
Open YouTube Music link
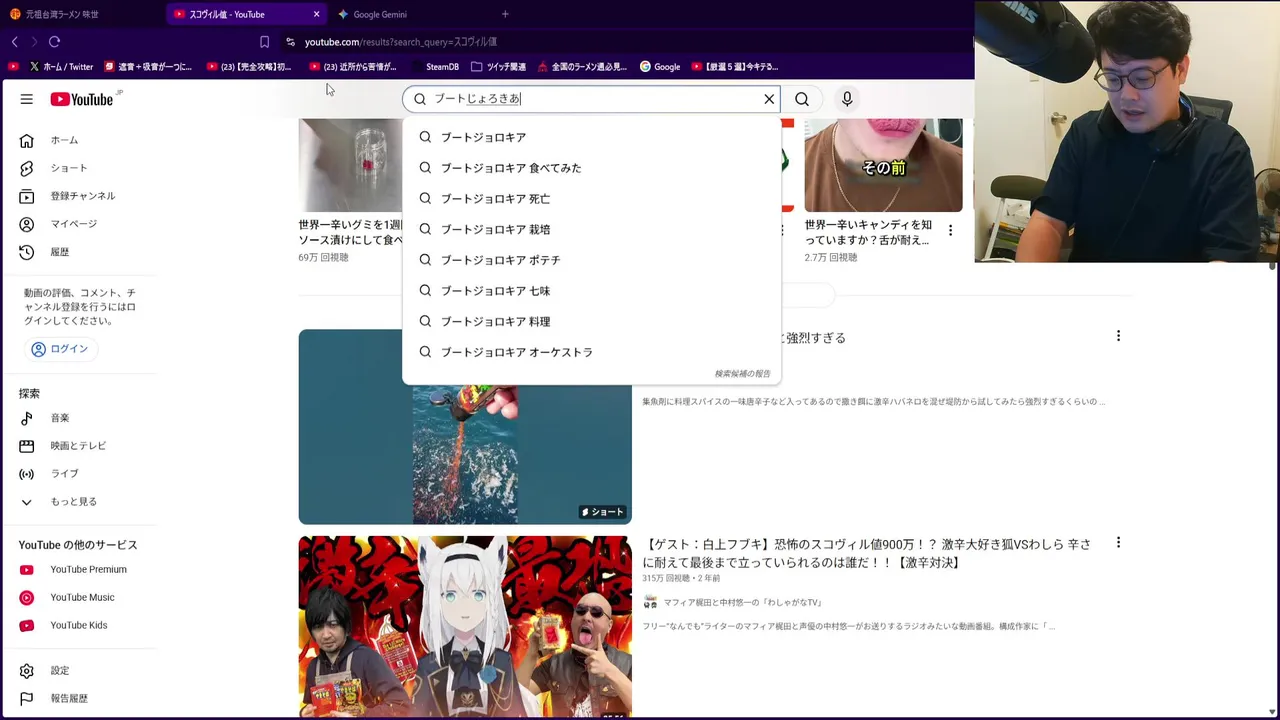click(80, 598)
